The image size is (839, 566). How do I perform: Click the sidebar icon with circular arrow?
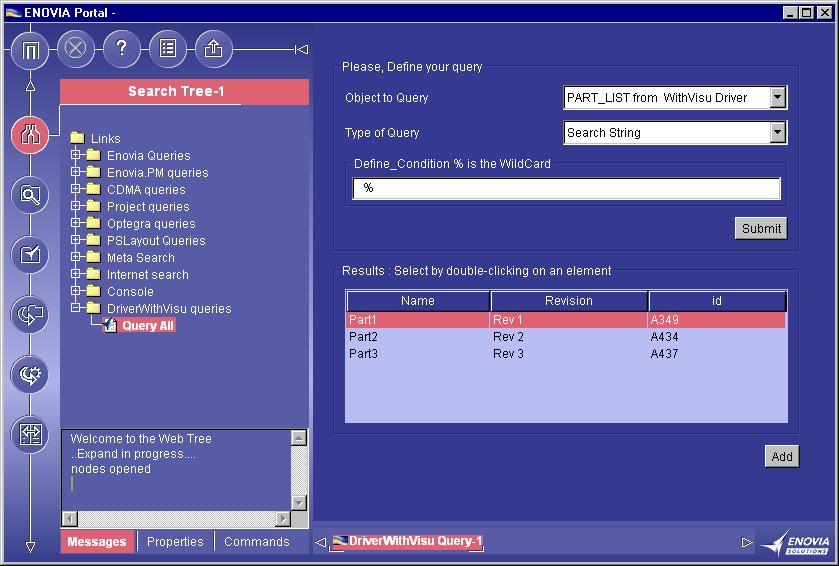(x=30, y=315)
